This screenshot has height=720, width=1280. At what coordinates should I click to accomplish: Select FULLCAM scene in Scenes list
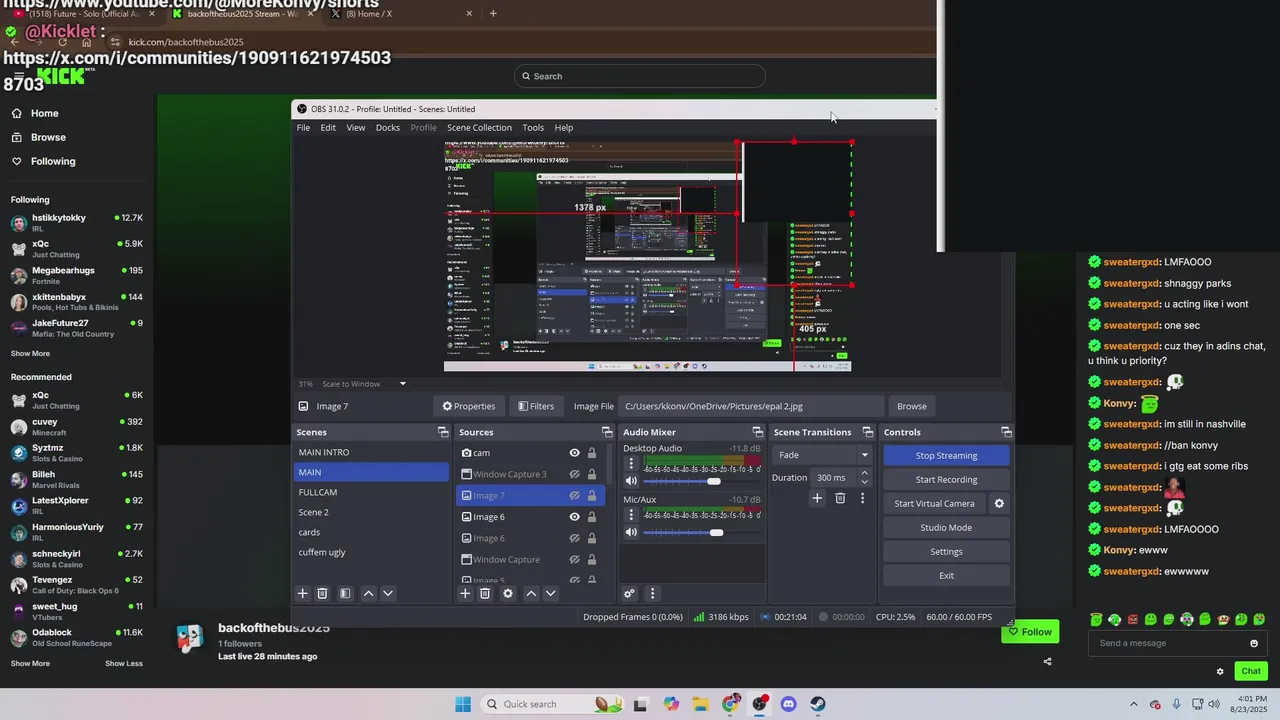coord(371,492)
